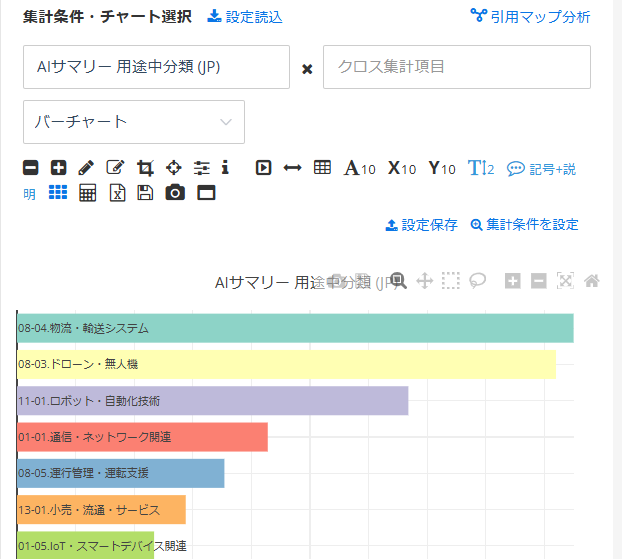Click the horizontal arrows swap icon

(x=292, y=168)
